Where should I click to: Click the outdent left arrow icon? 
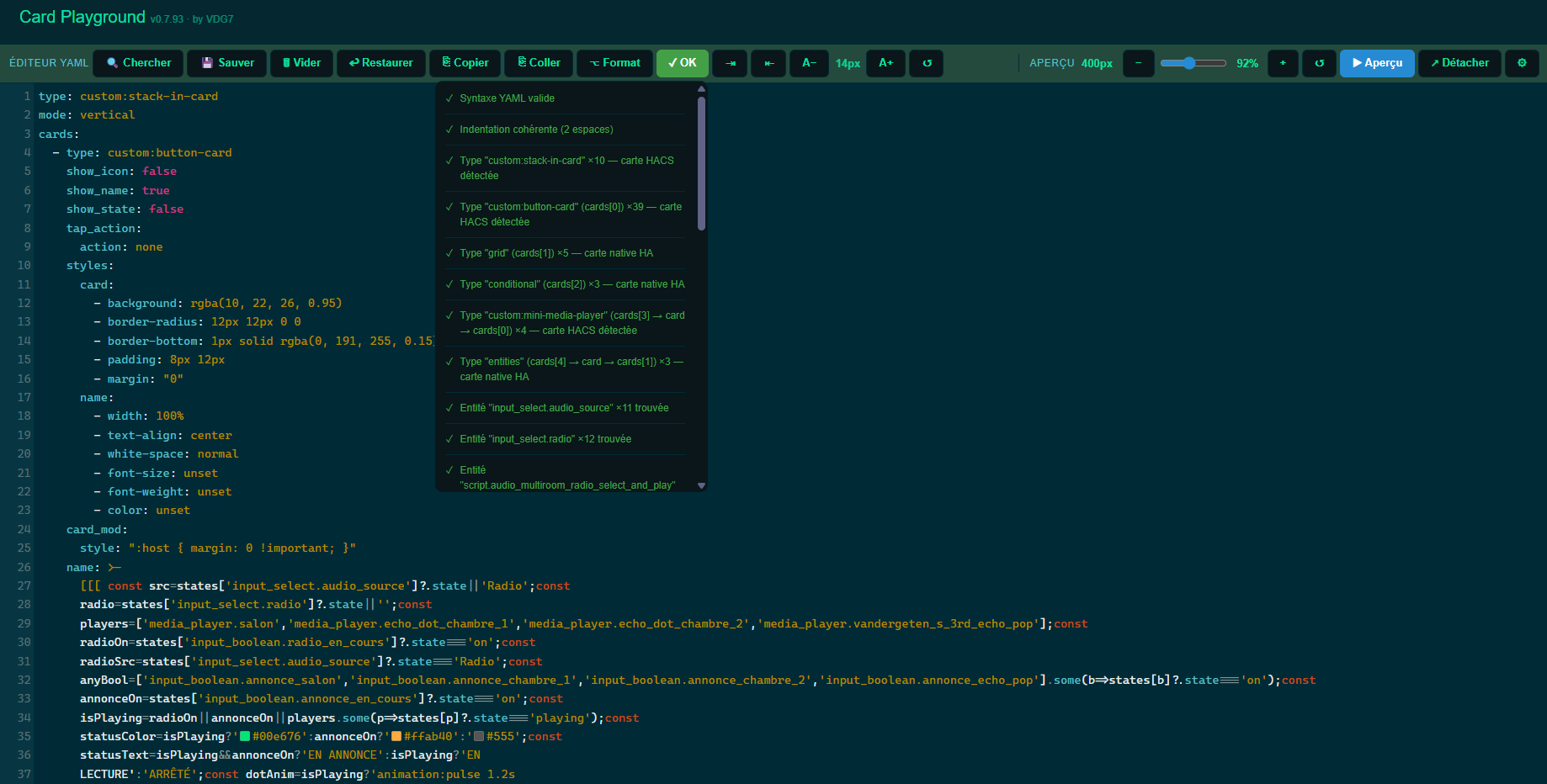768,63
